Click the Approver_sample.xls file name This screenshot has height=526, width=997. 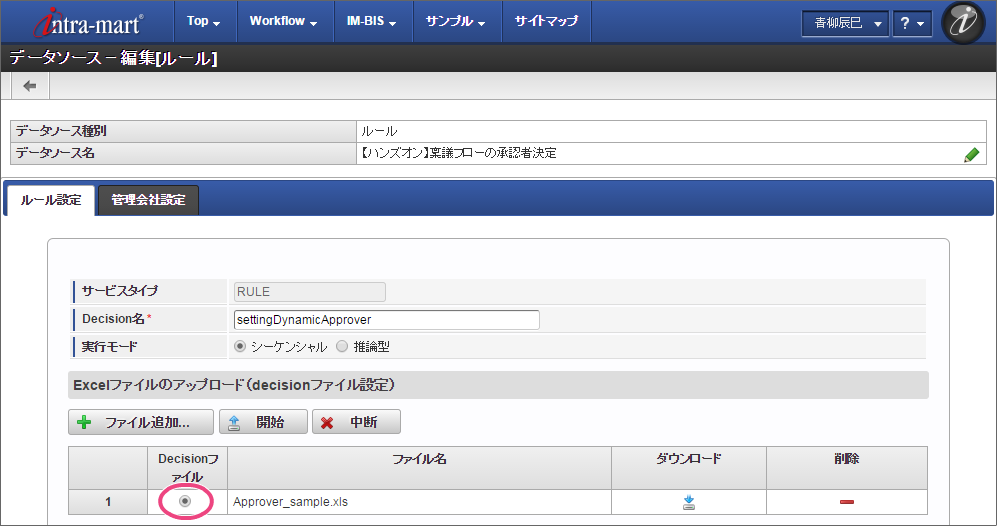click(291, 502)
